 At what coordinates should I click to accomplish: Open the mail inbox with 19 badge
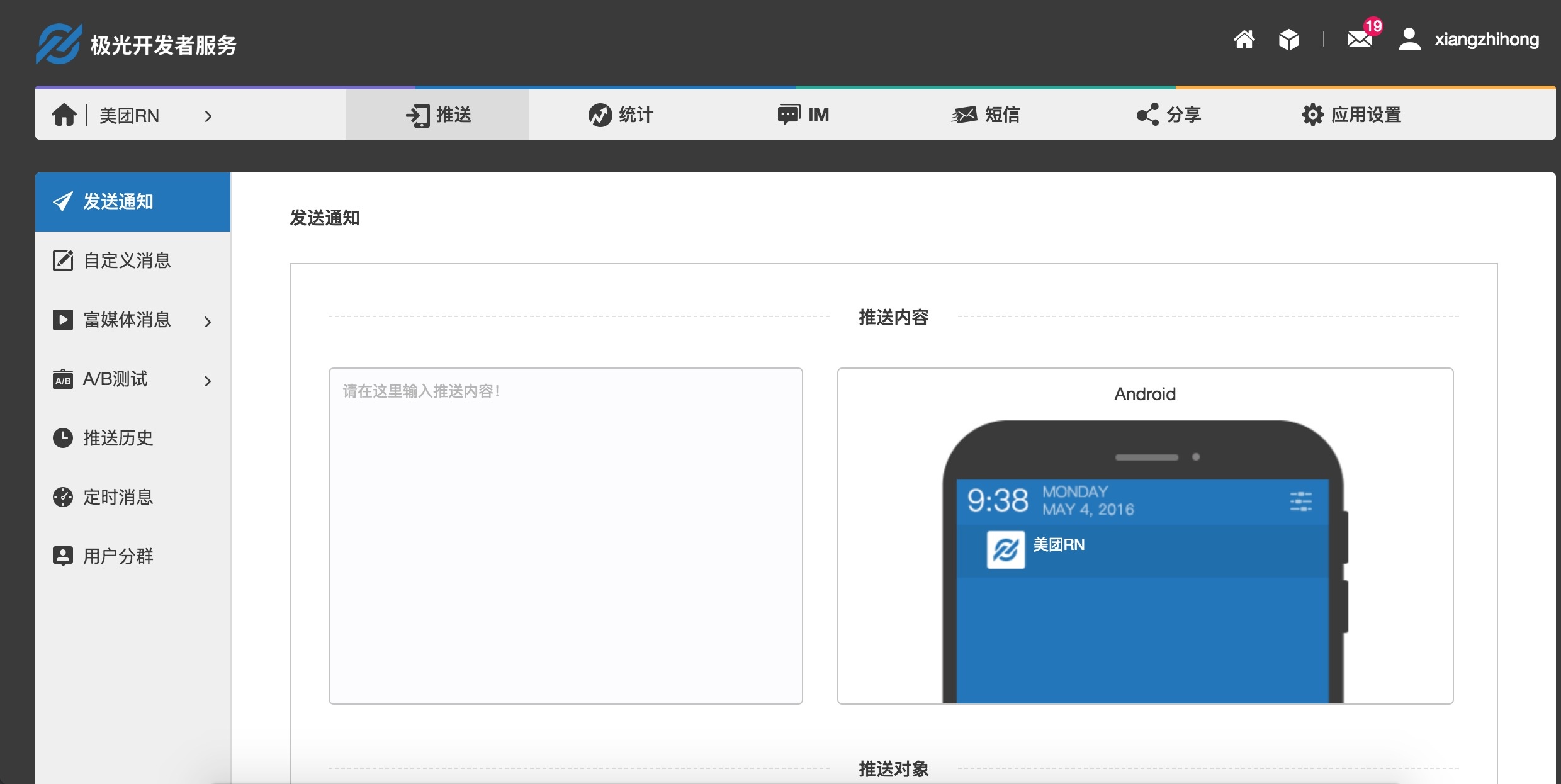coord(1360,40)
